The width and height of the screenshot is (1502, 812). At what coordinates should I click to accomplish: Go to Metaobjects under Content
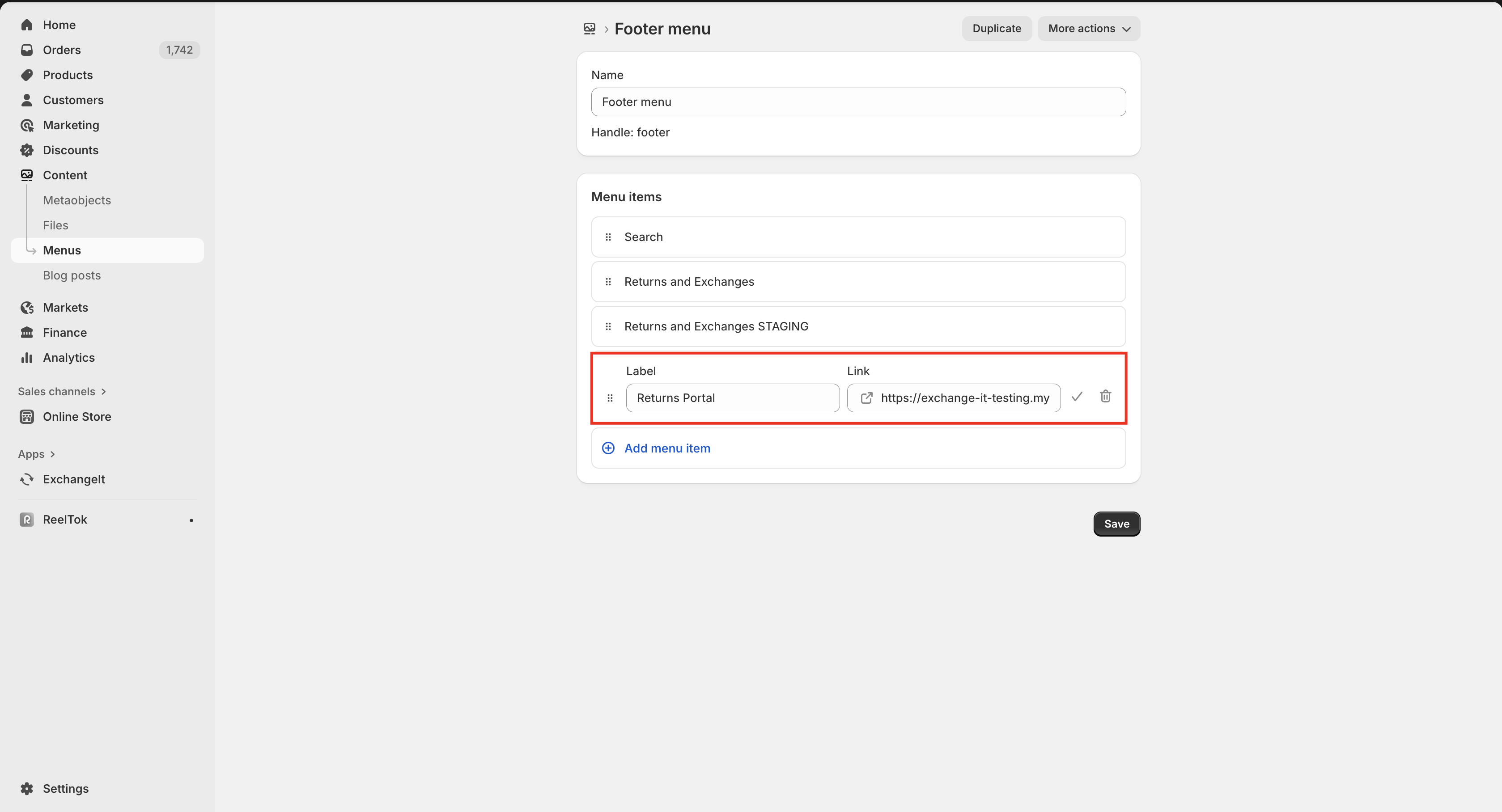(76, 200)
